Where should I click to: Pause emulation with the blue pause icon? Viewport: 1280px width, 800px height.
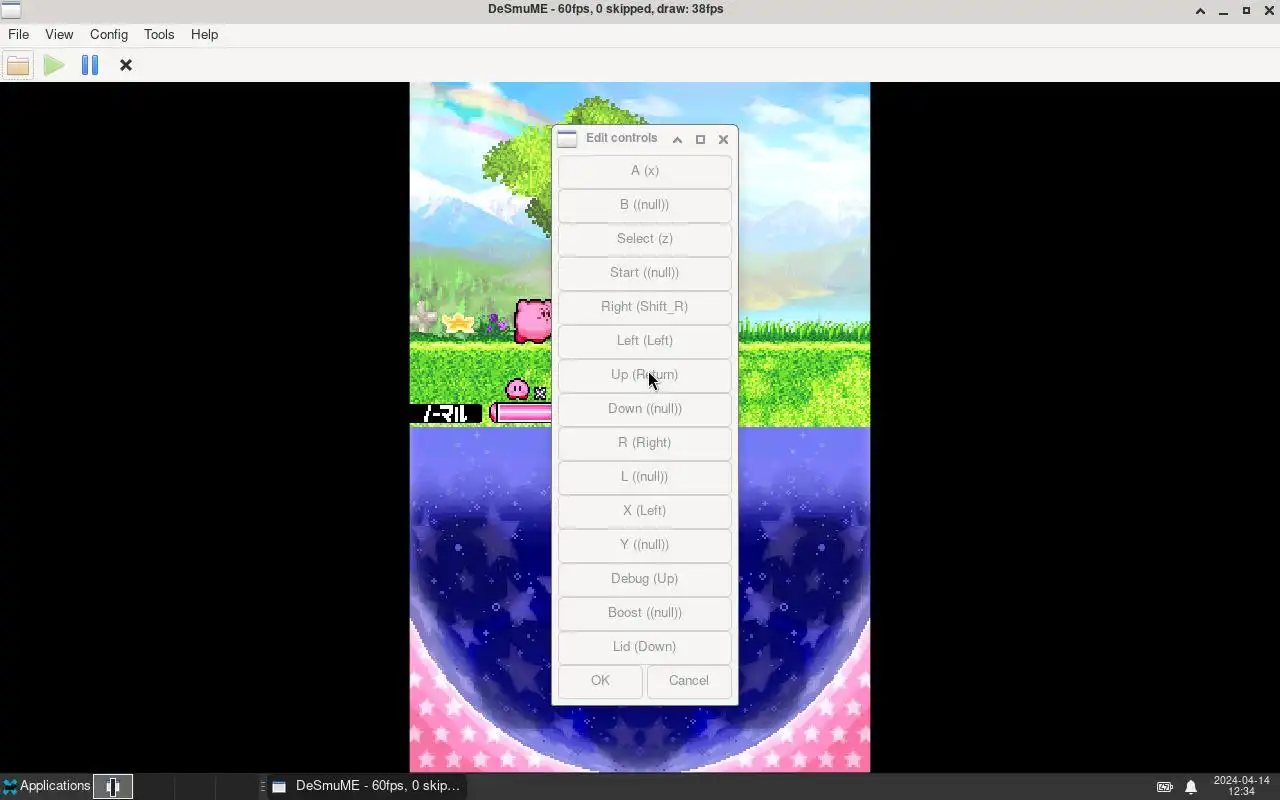tap(90, 65)
